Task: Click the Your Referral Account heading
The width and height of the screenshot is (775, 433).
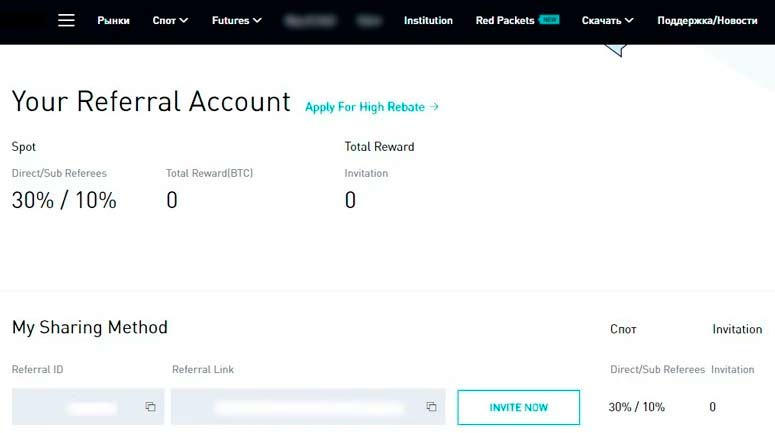Action: 151,102
